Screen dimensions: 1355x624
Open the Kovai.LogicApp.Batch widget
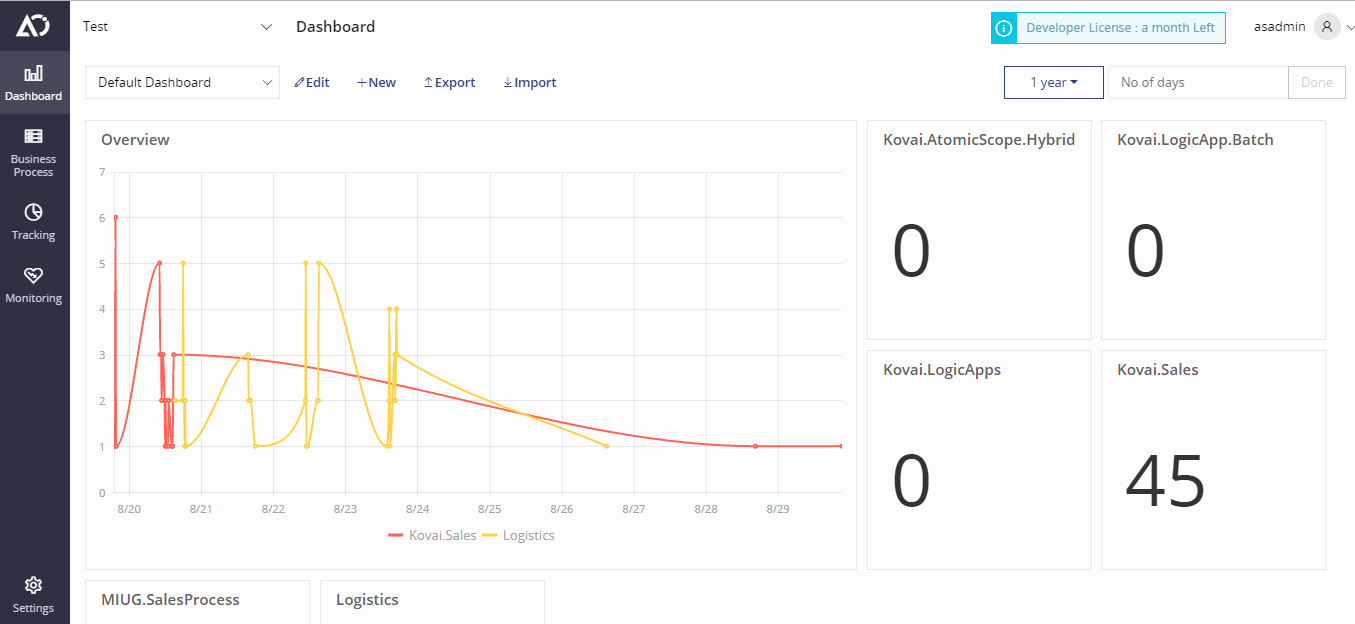1213,230
